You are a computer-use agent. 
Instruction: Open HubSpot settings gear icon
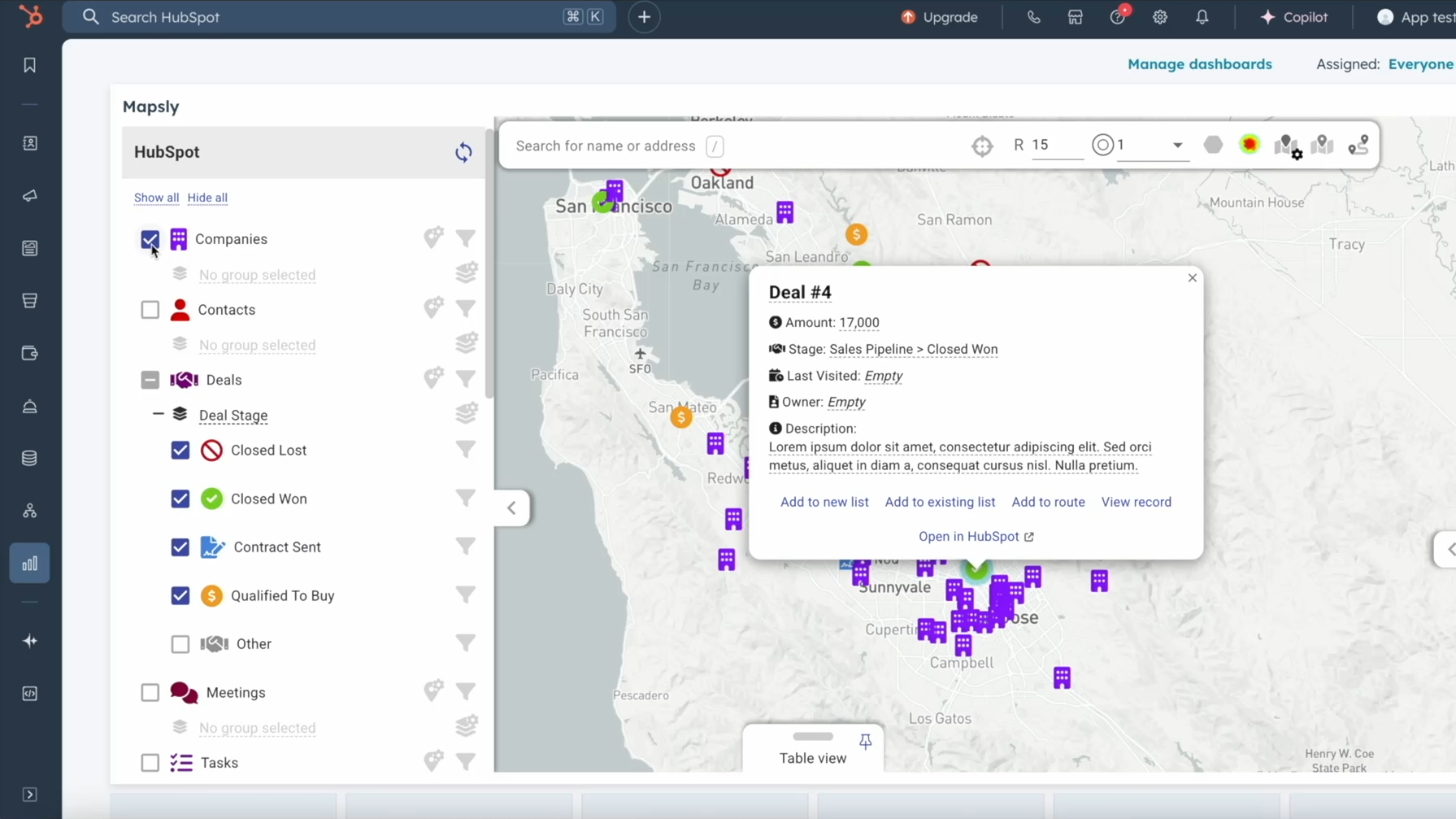tap(1160, 17)
